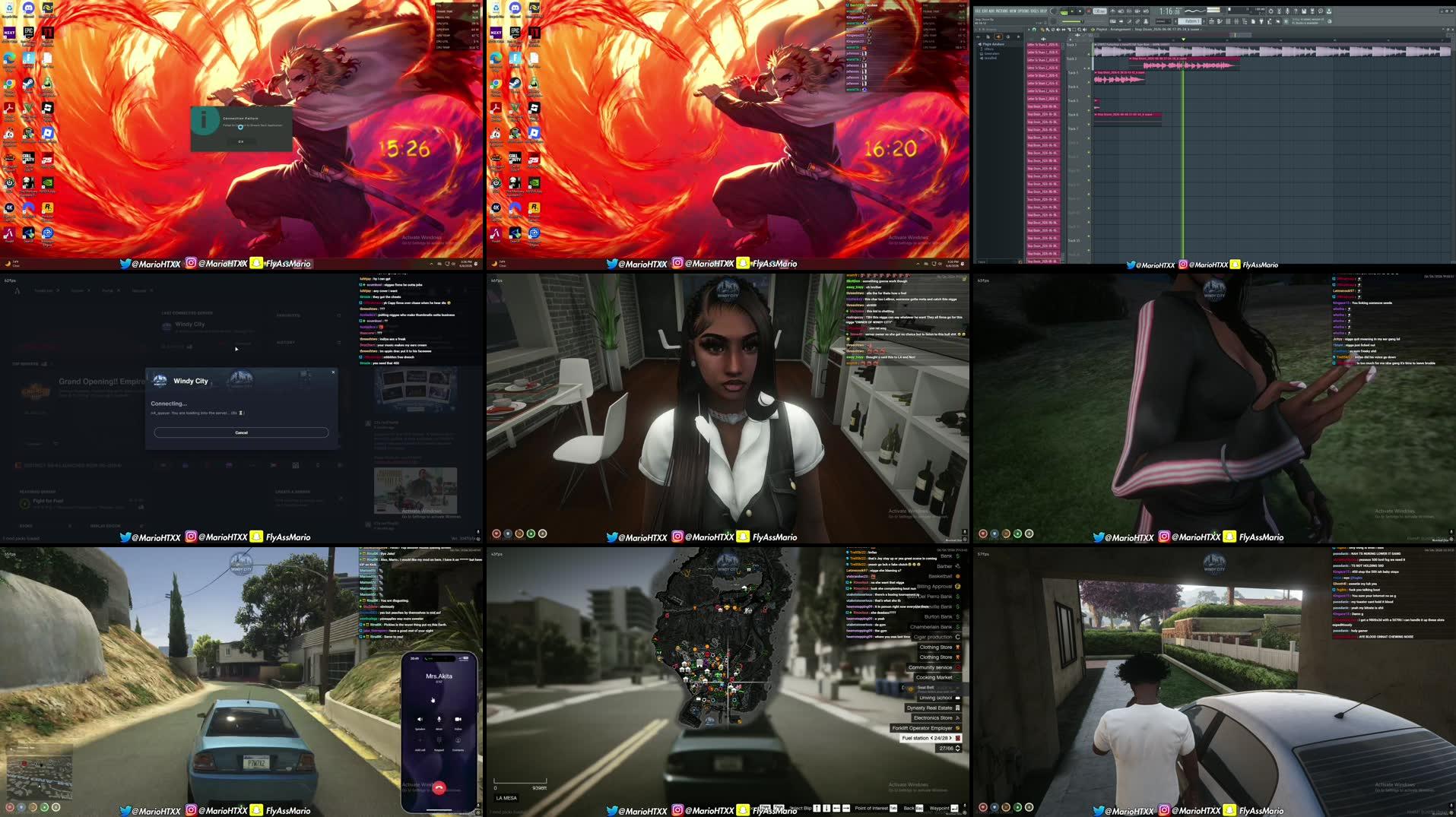Click next arrow on Fuel station 24/28
This screenshot has width=1456, height=817.
(x=950, y=738)
